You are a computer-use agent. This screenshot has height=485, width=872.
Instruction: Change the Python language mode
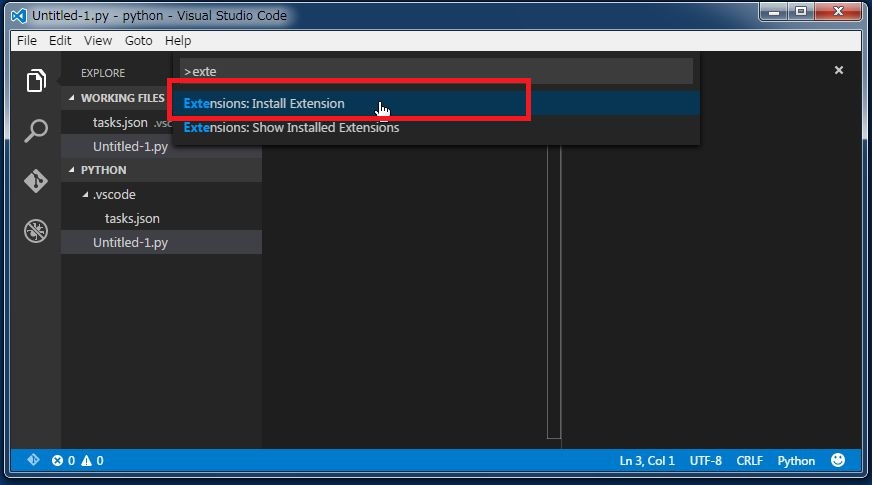[796, 461]
